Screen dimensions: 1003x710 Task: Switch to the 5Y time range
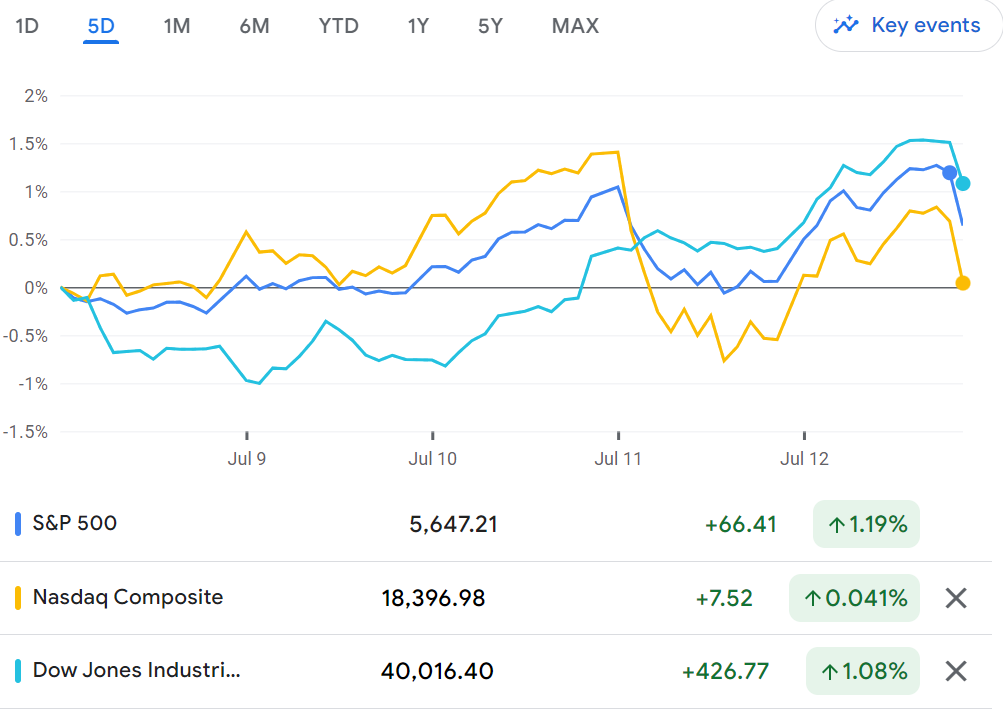click(x=491, y=26)
